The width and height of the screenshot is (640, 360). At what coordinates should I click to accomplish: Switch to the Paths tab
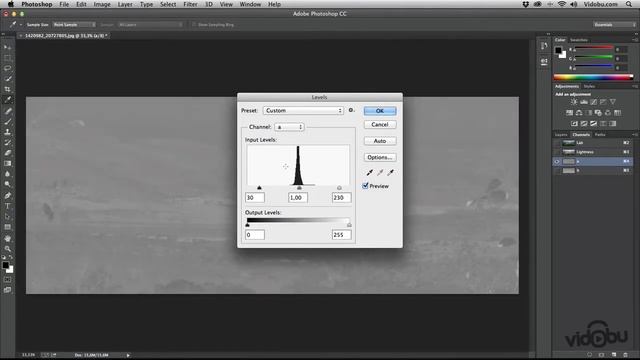600,135
